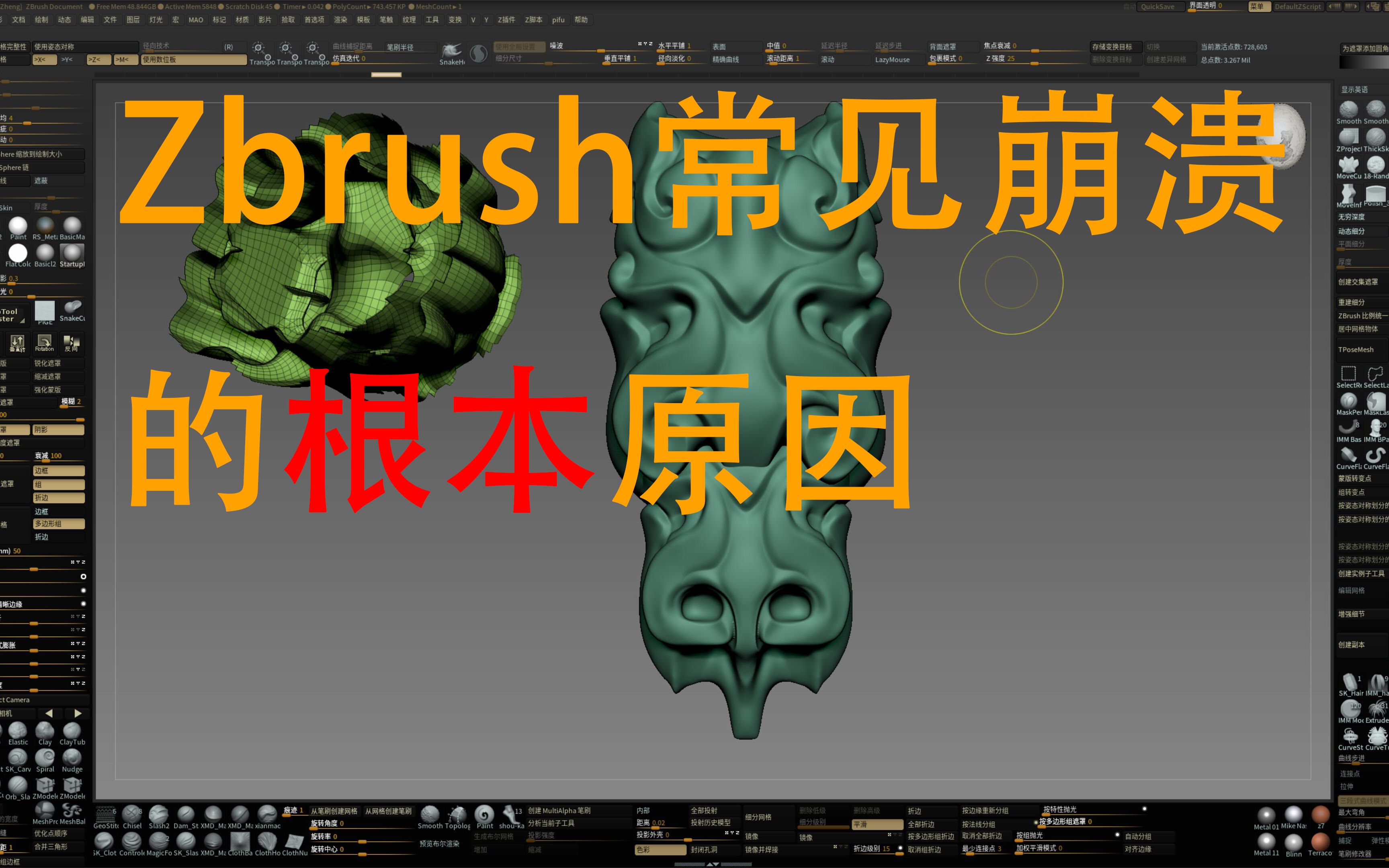This screenshot has width=1389, height=868.
Task: Choose the Mike Na material sphere
Action: [x=1294, y=817]
